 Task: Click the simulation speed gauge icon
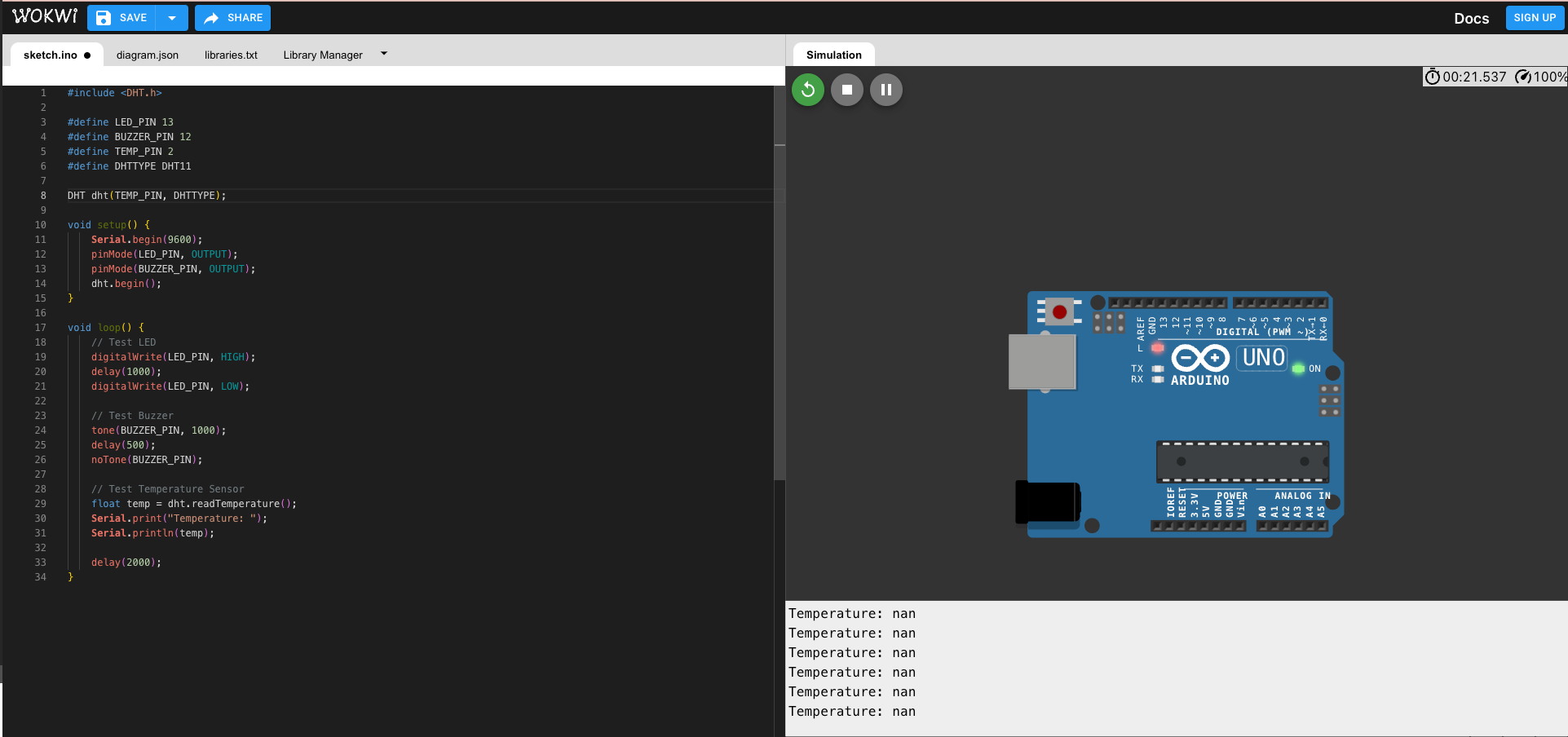coord(1522,77)
